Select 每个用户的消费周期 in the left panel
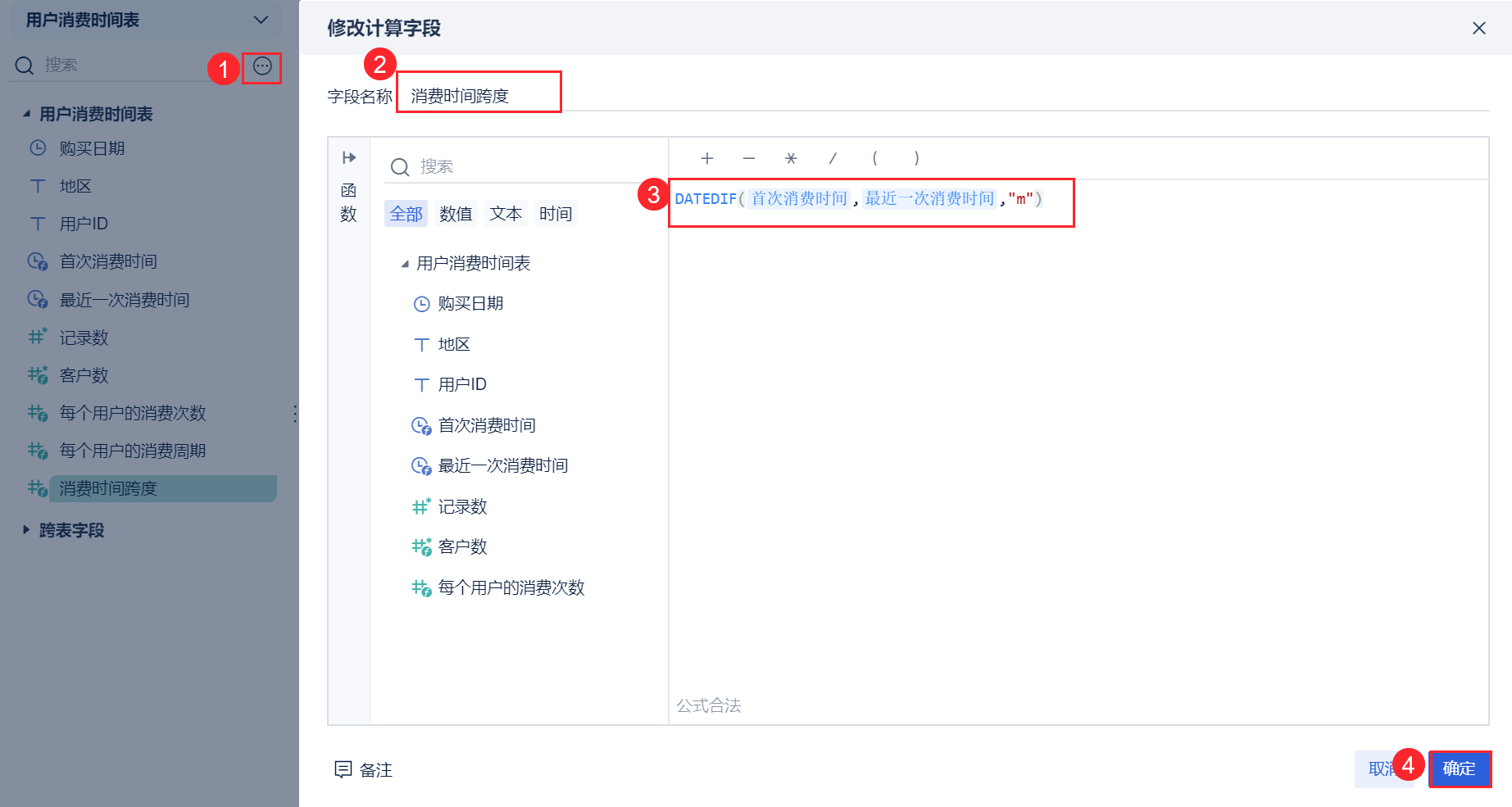1512x807 pixels. point(132,451)
